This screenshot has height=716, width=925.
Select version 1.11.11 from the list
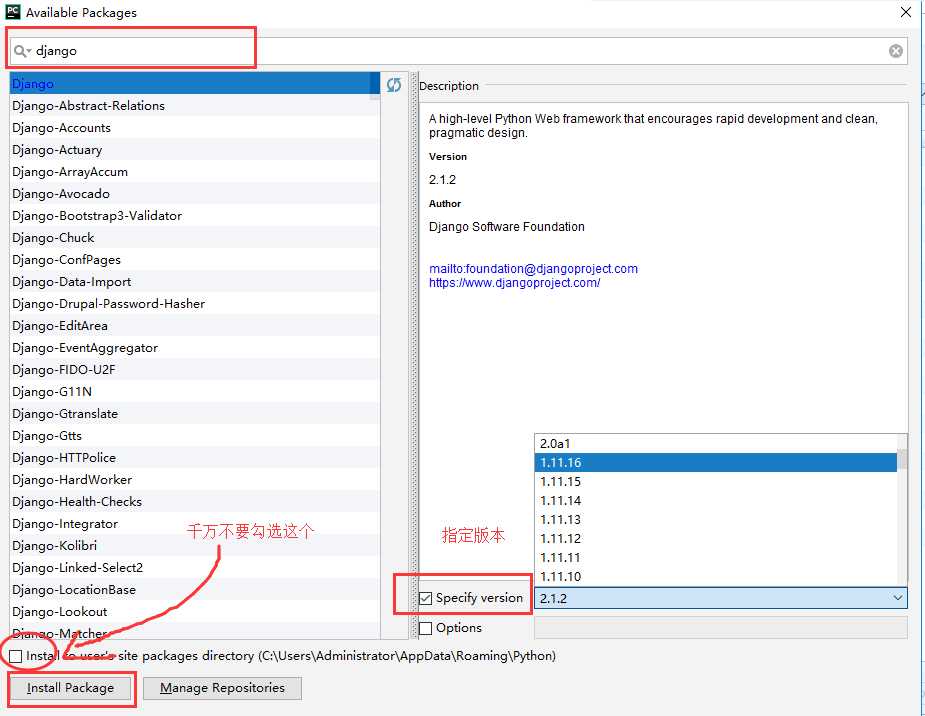coord(716,557)
